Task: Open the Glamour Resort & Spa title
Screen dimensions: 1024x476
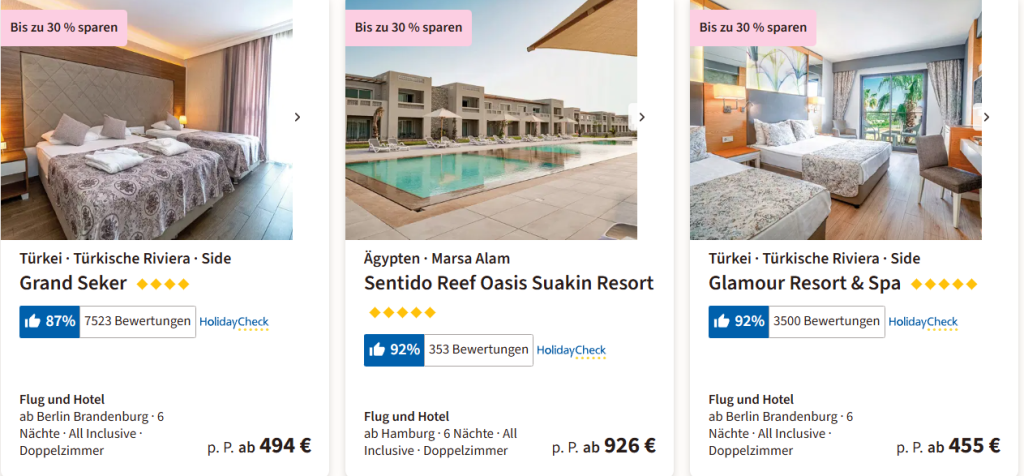Action: [804, 283]
